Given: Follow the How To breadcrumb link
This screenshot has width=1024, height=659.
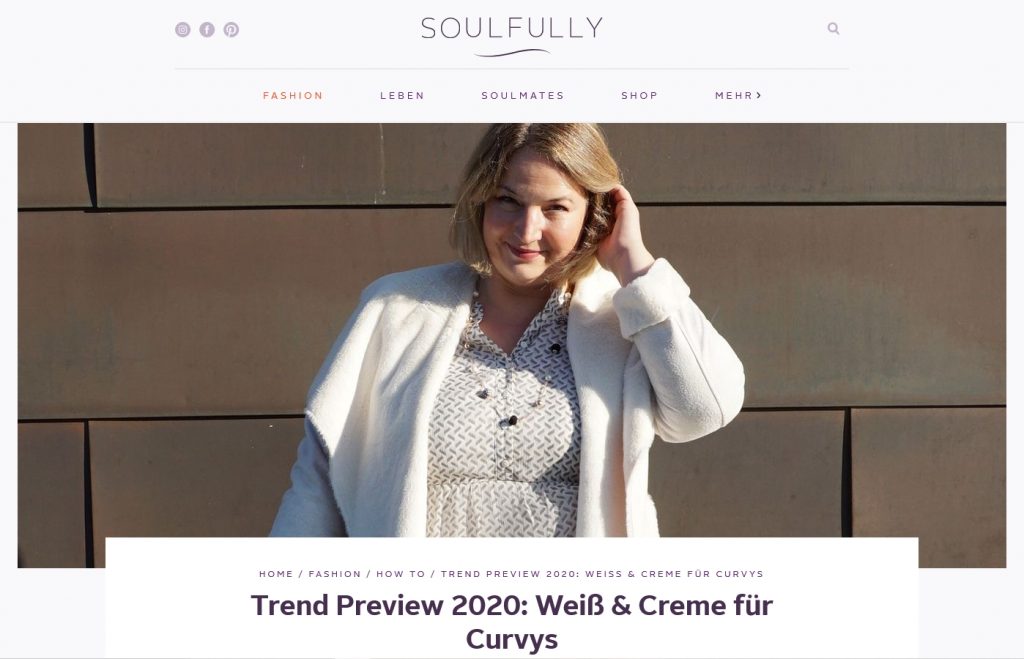Looking at the screenshot, I should [x=400, y=573].
